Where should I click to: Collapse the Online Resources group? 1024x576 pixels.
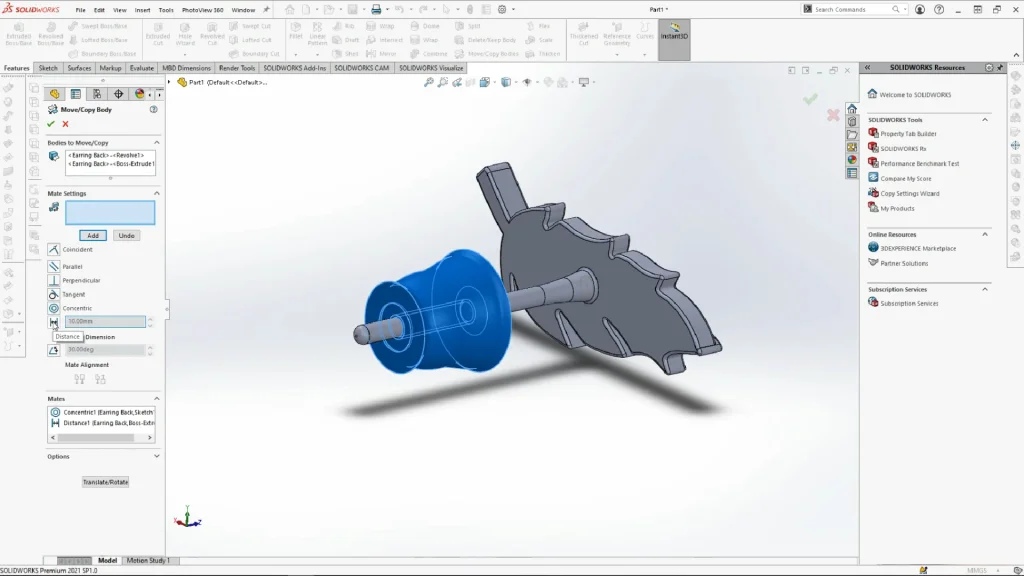pos(985,234)
